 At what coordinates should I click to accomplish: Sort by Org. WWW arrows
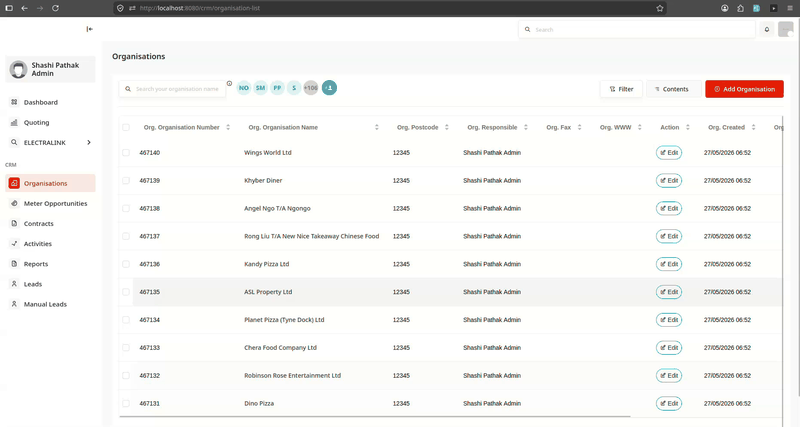click(640, 127)
